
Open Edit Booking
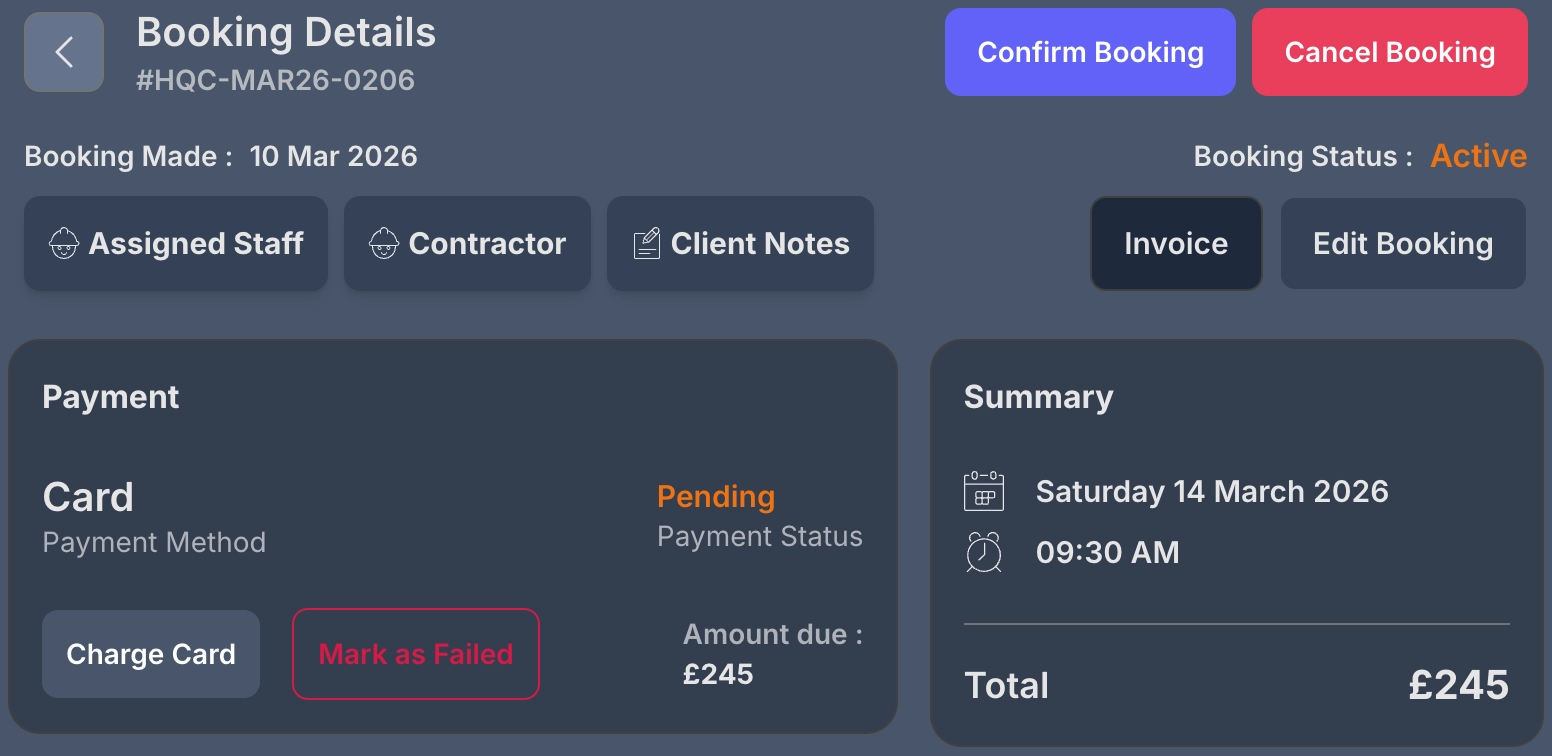1403,244
